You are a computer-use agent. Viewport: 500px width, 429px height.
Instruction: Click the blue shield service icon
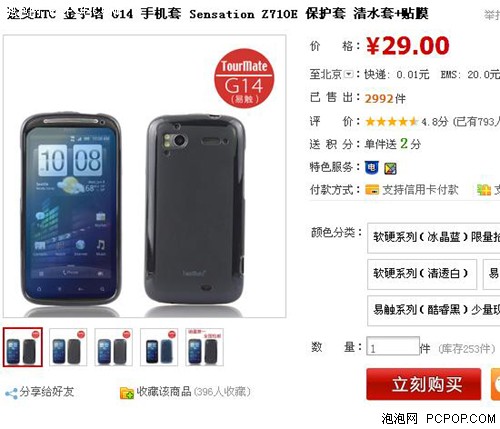click(372, 168)
